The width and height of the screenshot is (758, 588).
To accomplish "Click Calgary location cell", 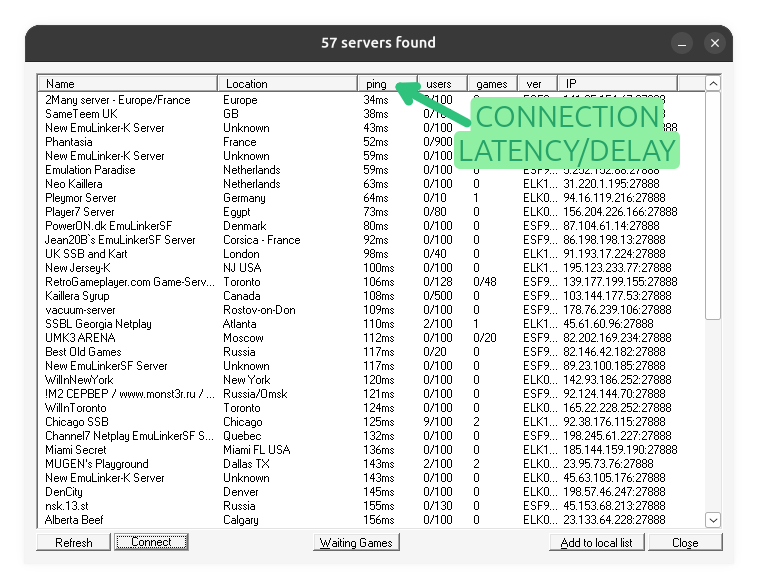I will click(x=241, y=521).
